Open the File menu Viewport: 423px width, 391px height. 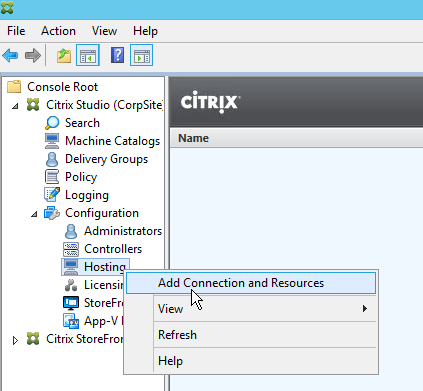click(16, 31)
